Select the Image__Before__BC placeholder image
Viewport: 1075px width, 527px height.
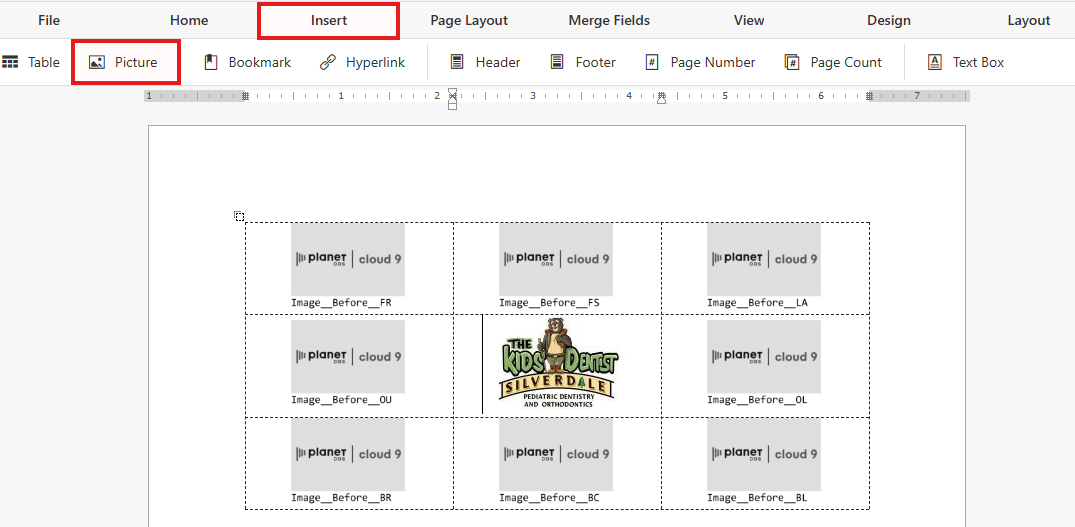tap(555, 454)
